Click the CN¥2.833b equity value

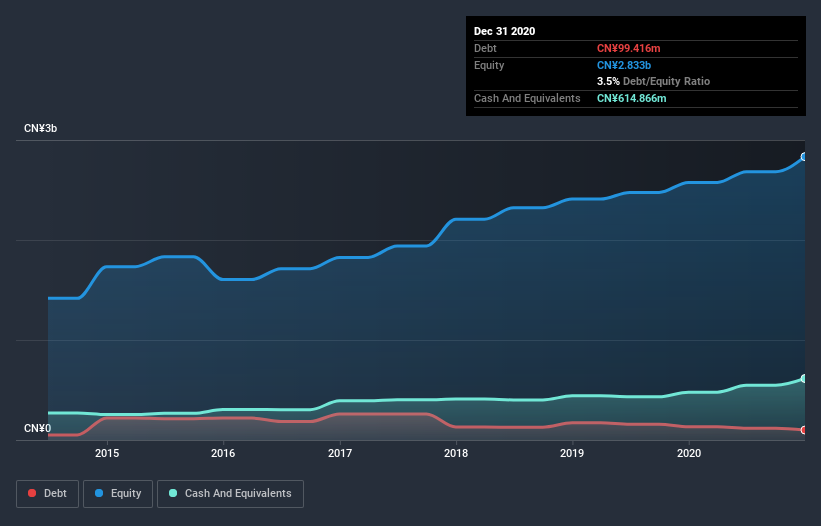[624, 65]
